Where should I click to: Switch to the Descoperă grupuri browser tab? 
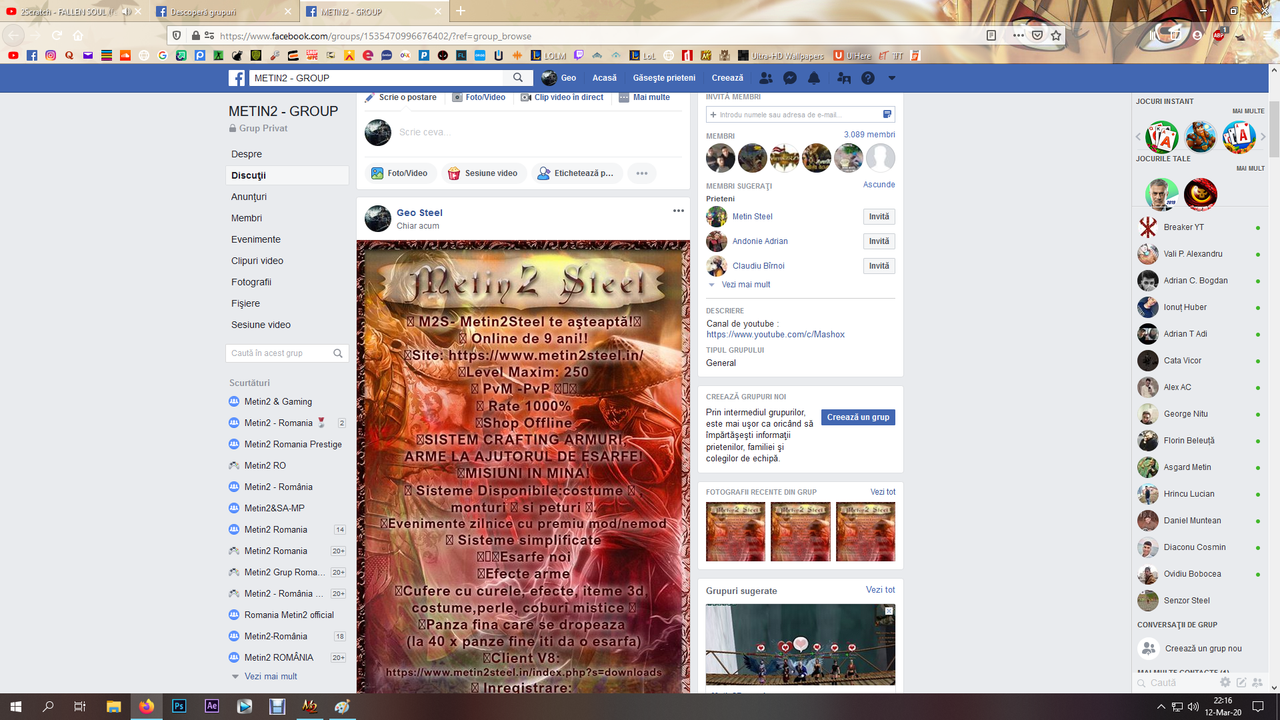[225, 11]
